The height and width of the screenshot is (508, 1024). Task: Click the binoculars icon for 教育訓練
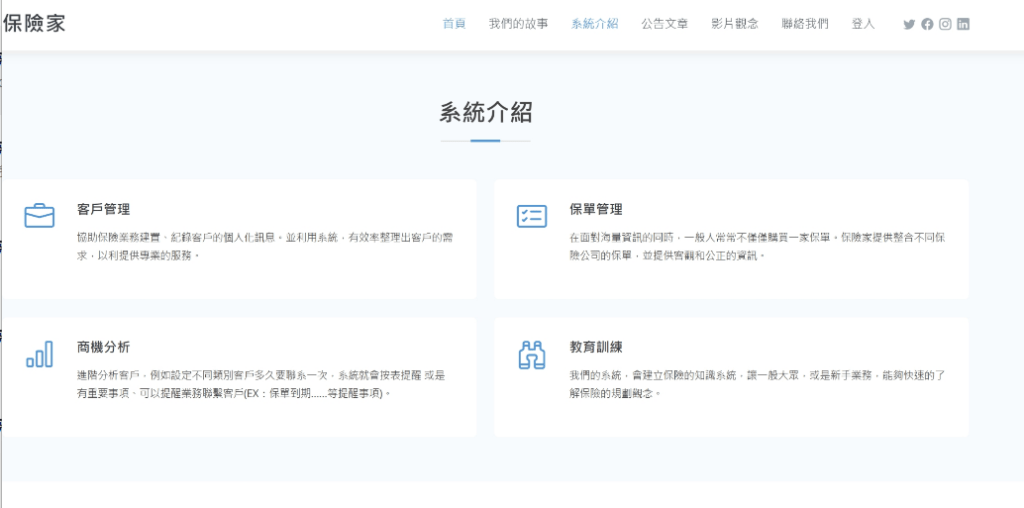[531, 354]
